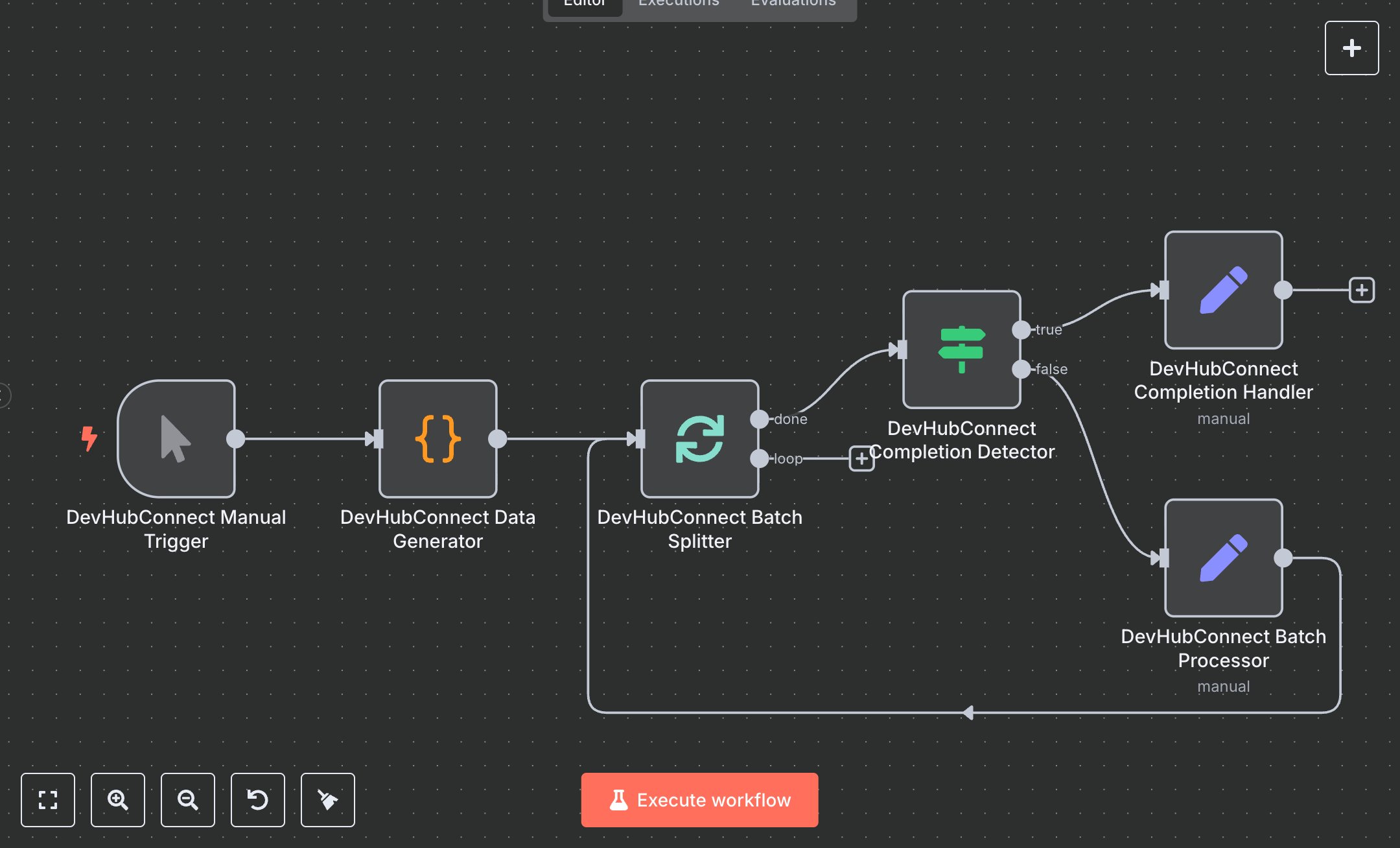This screenshot has height=848, width=1400.
Task: Select the signpost icon on Completion Detector node
Action: point(961,350)
